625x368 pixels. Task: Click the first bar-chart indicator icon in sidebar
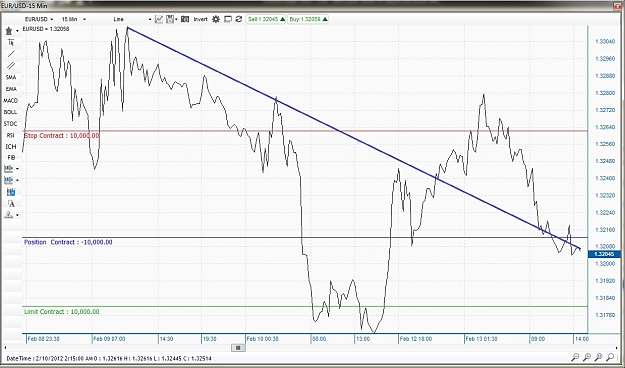point(8,169)
